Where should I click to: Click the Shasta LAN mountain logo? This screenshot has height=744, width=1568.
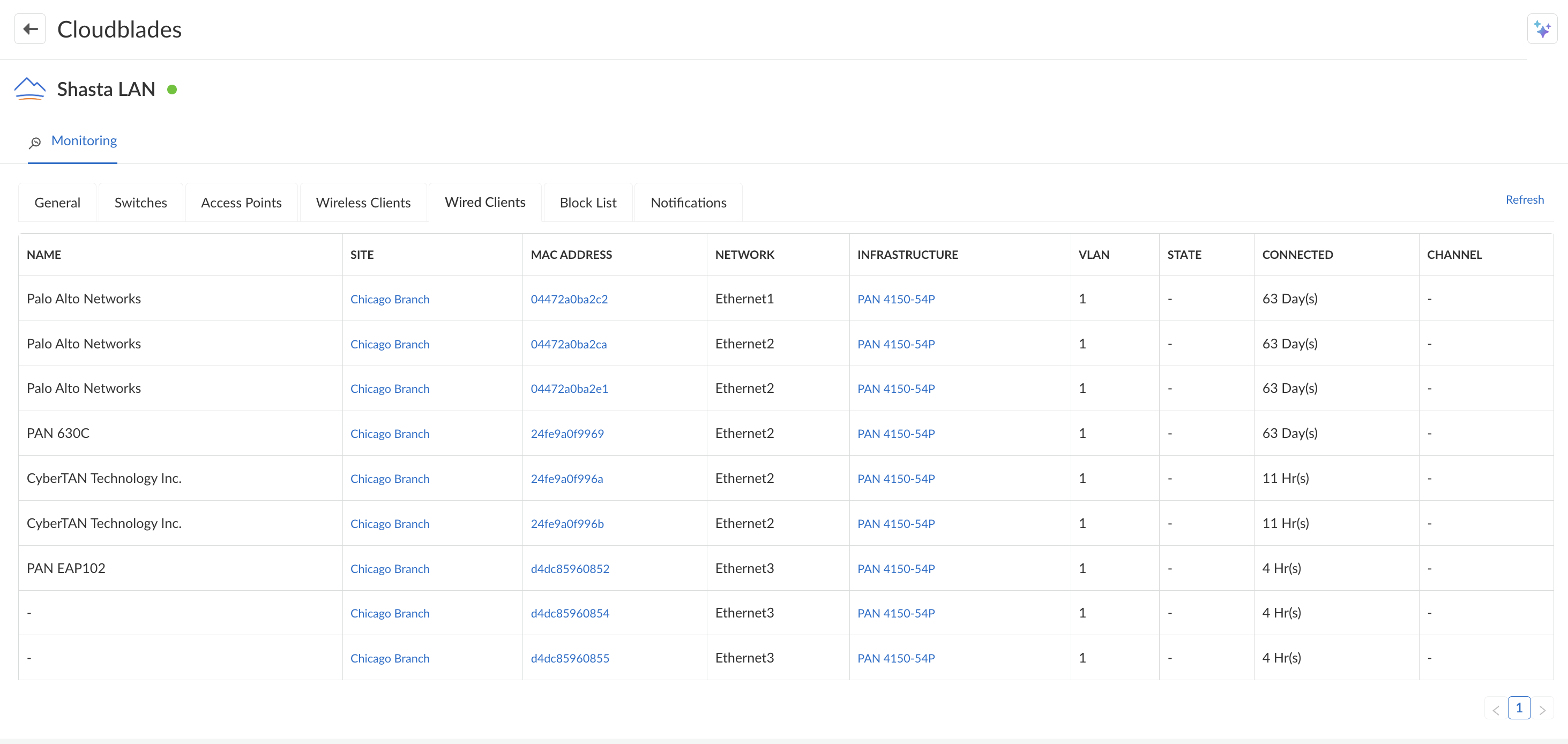point(30,89)
